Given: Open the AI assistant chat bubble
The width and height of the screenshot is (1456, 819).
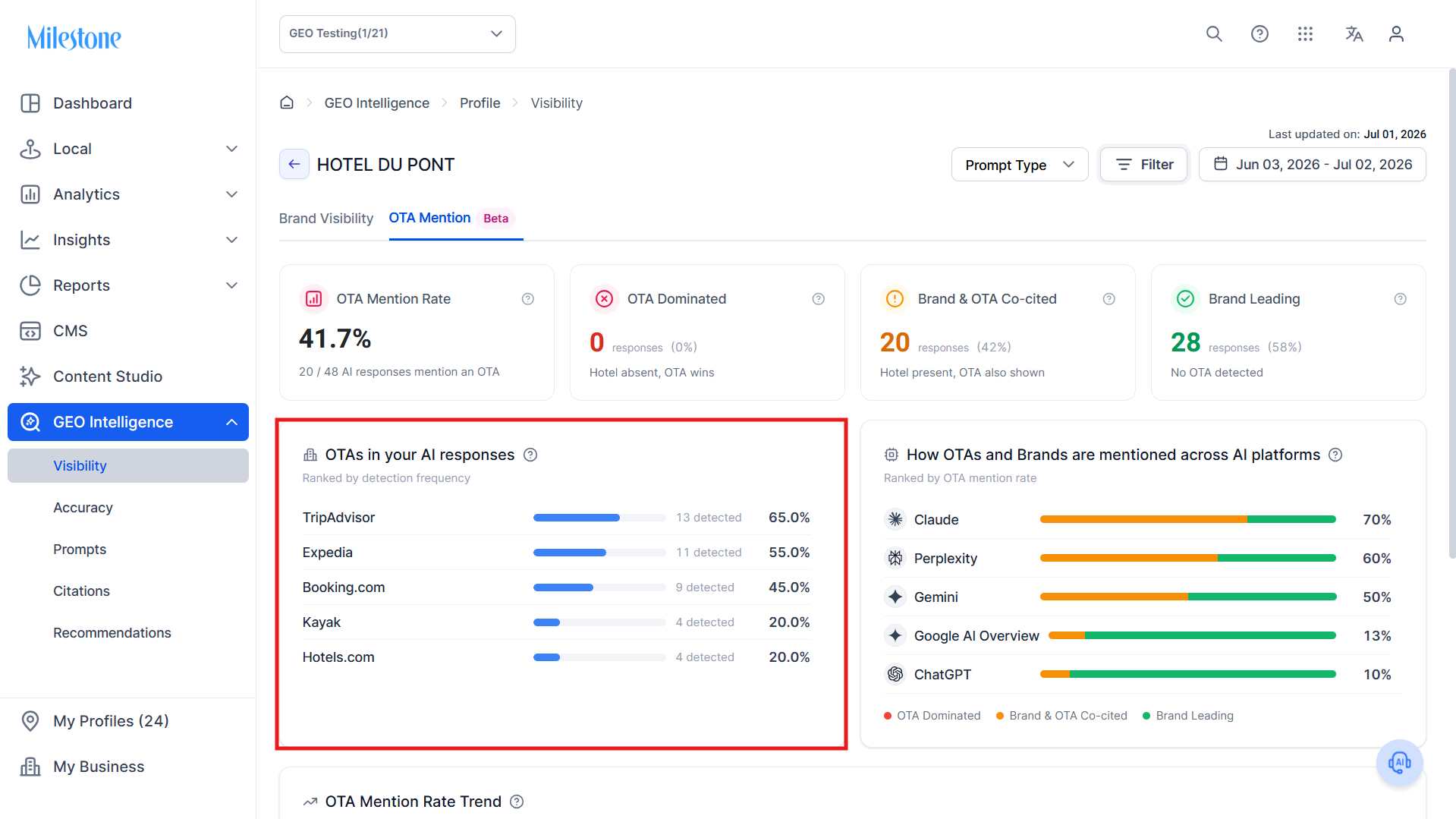Looking at the screenshot, I should tap(1399, 762).
